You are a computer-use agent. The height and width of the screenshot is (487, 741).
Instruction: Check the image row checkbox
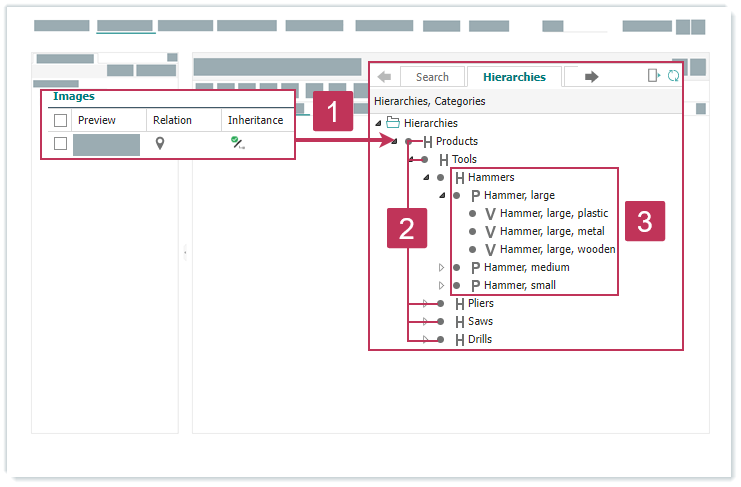(61, 144)
